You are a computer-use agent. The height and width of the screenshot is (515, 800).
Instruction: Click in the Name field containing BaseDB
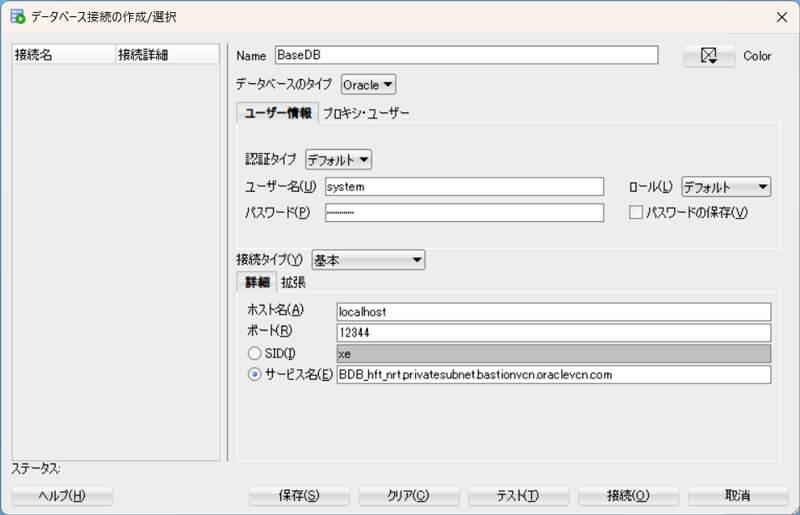pyautogui.click(x=466, y=55)
